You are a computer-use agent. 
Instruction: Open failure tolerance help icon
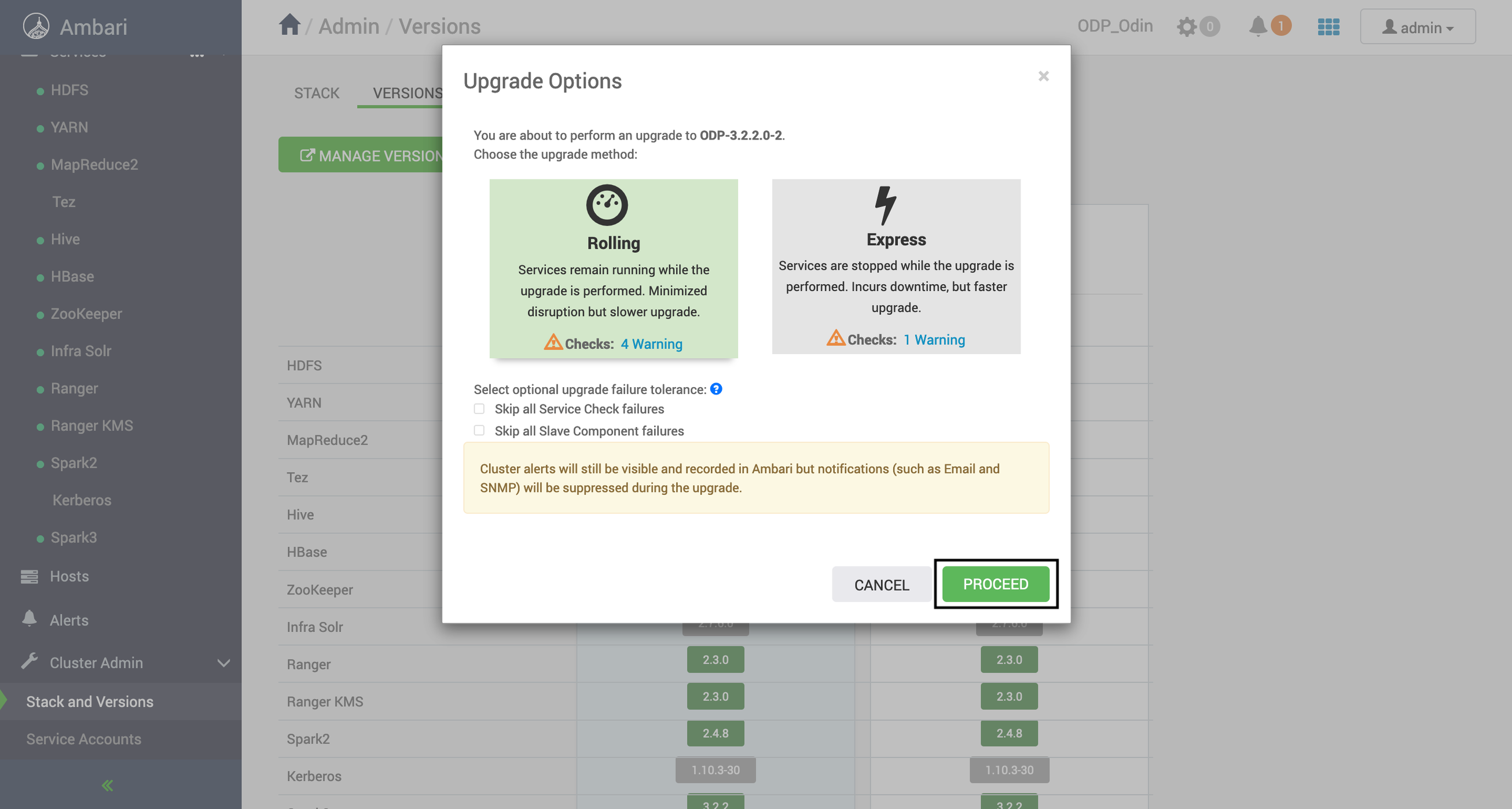pos(716,389)
